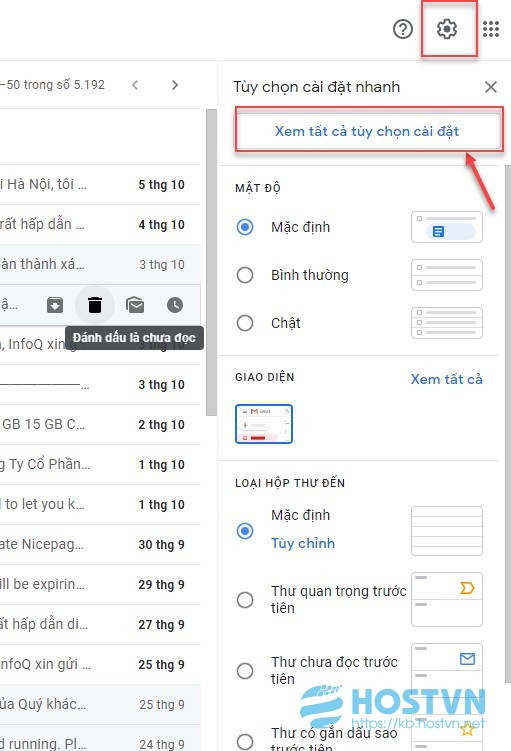Screen dimensions: 511x751
Task: Archive the hovered email with archive icon
Action: pyautogui.click(x=55, y=305)
